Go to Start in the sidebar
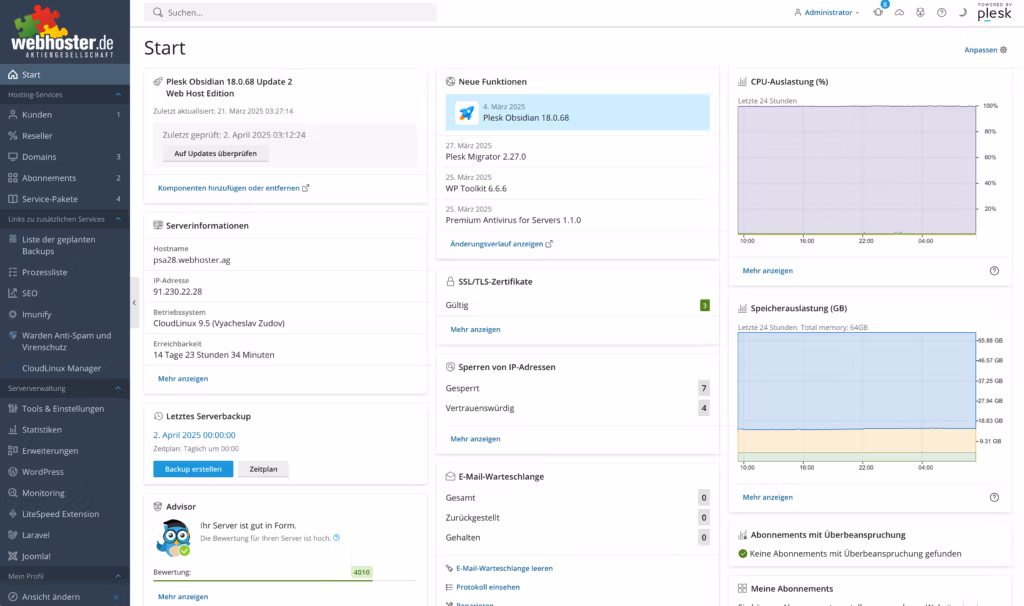Screen dimensions: 1024x606 (65, 74)
